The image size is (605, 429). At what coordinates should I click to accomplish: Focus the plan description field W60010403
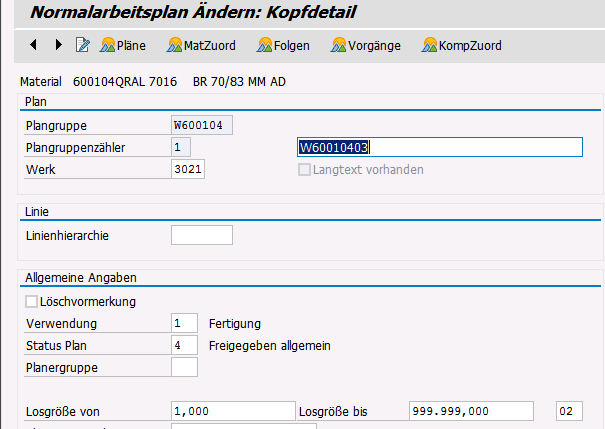(x=440, y=147)
